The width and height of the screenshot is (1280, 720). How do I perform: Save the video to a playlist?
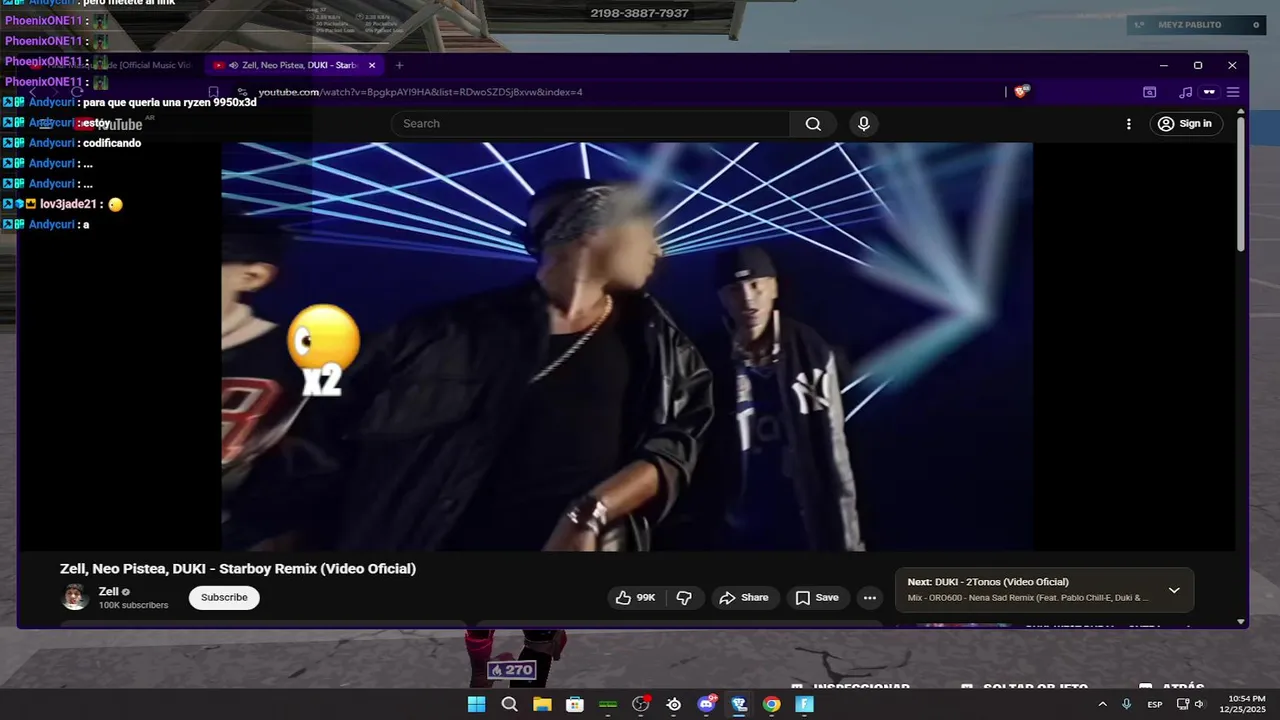817,598
